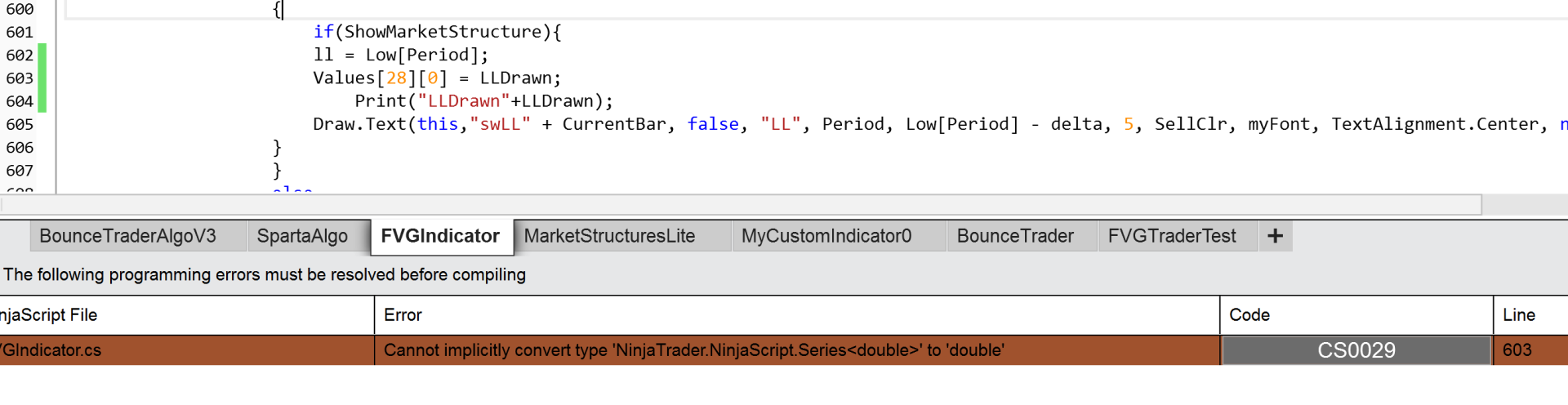Image resolution: width=1568 pixels, height=405 pixels.
Task: Click the horizontal scrollbar of the code editor
Action: (741, 204)
